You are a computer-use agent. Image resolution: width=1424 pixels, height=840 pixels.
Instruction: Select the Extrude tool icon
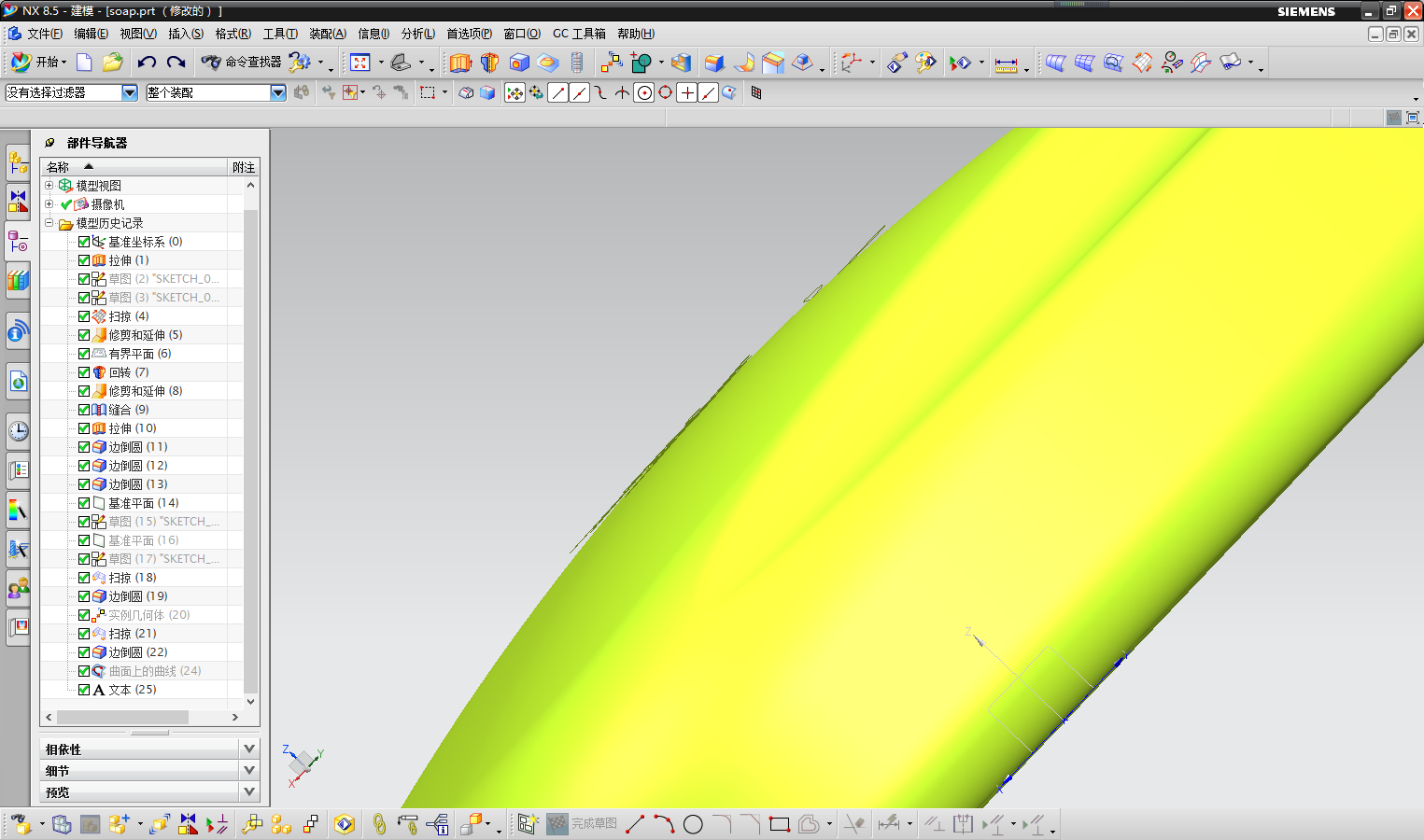point(460,63)
